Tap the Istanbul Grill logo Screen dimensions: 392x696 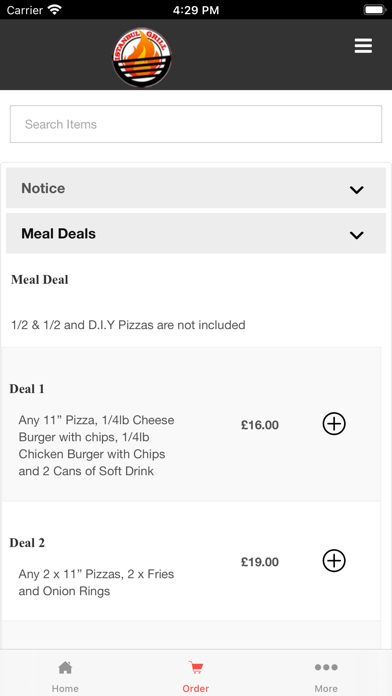pos(142,58)
